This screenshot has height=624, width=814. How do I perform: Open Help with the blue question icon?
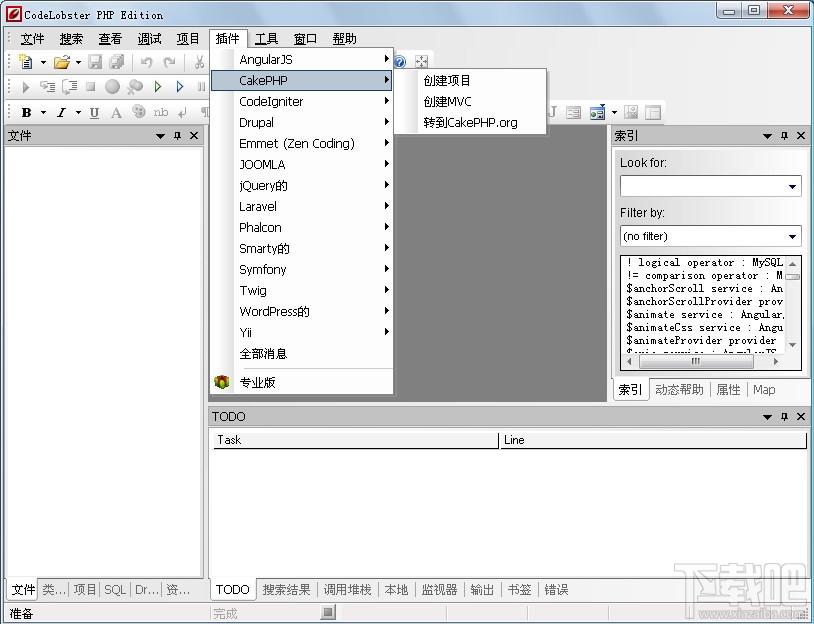400,62
